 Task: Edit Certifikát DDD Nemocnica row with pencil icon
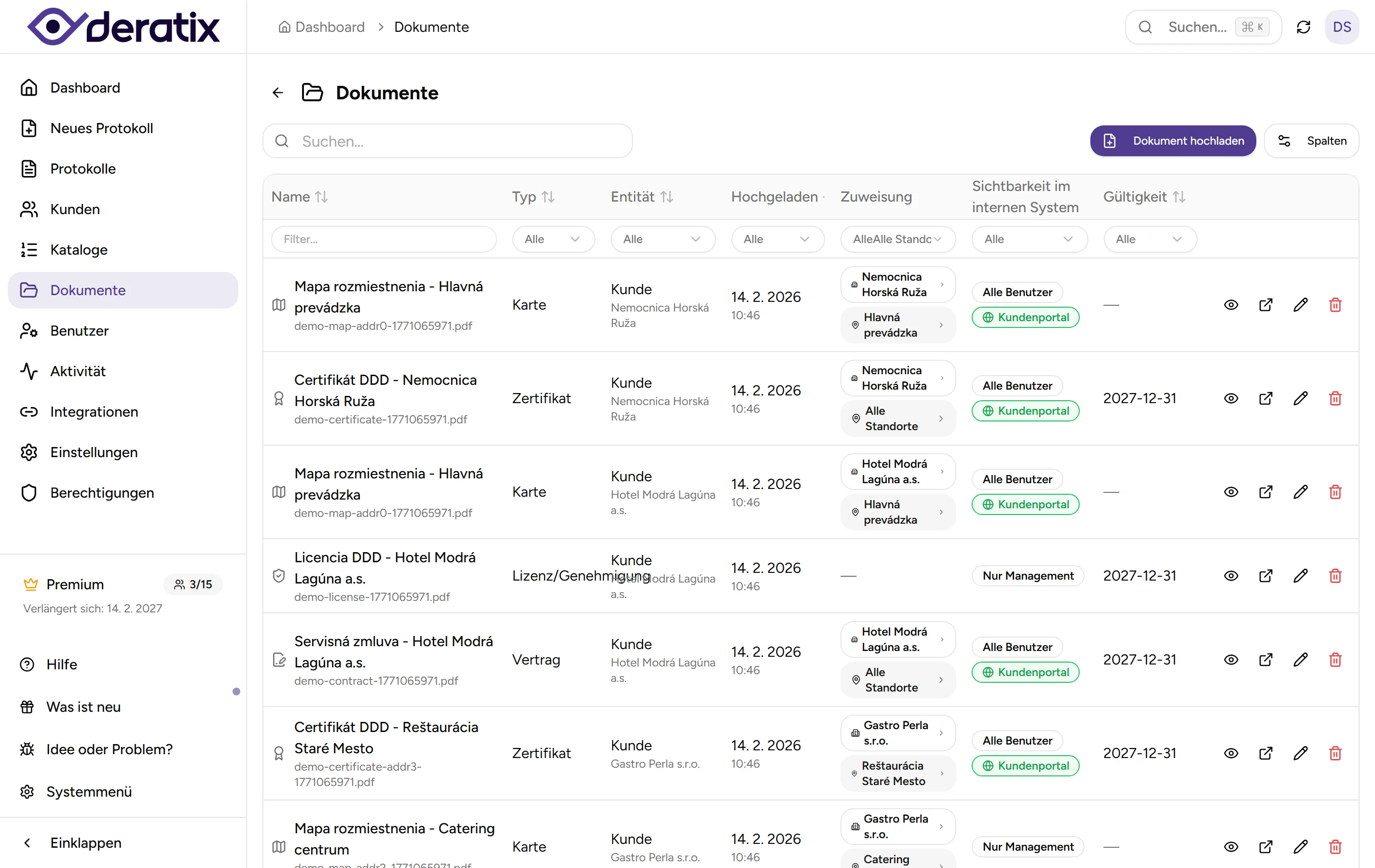coord(1300,398)
